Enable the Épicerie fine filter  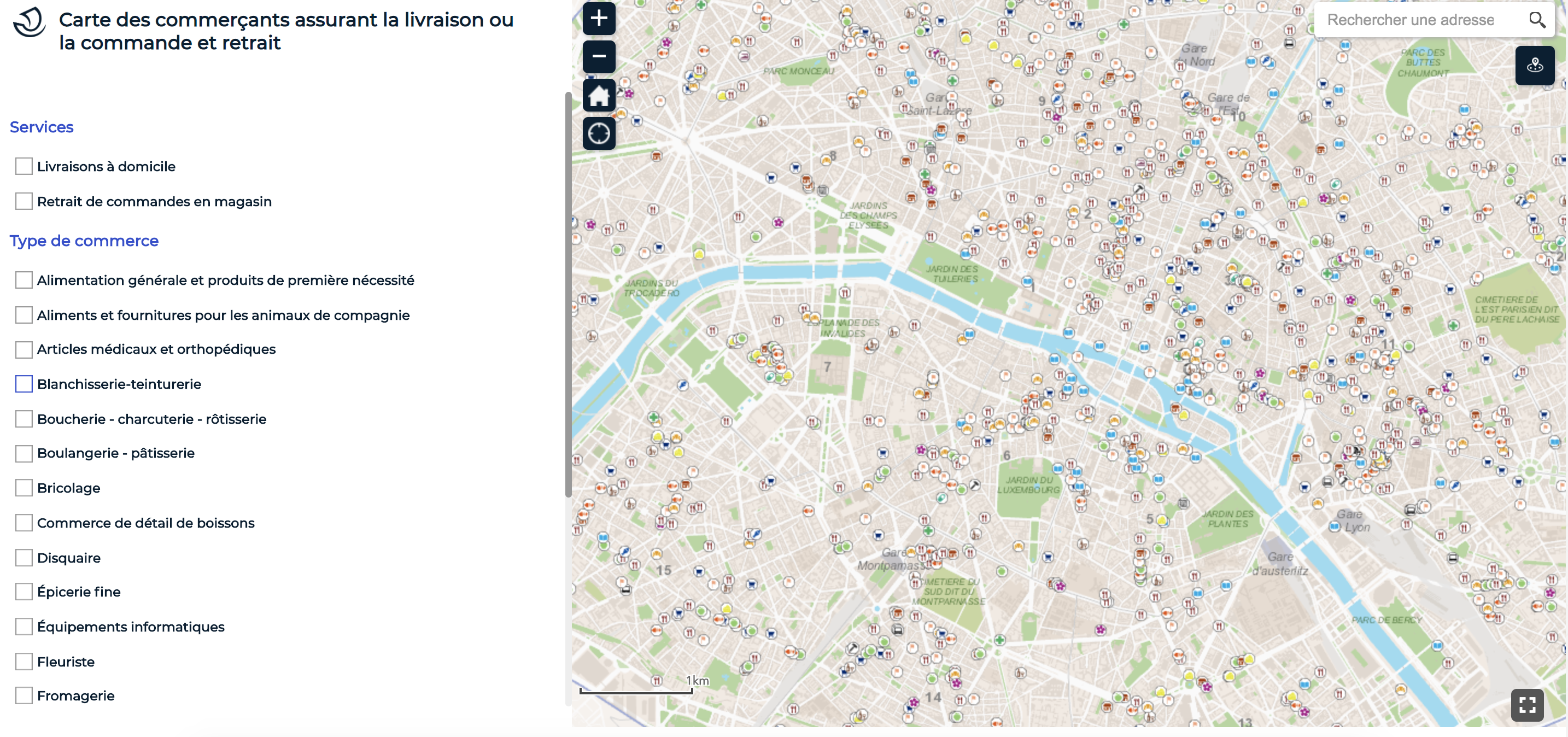[24, 592]
